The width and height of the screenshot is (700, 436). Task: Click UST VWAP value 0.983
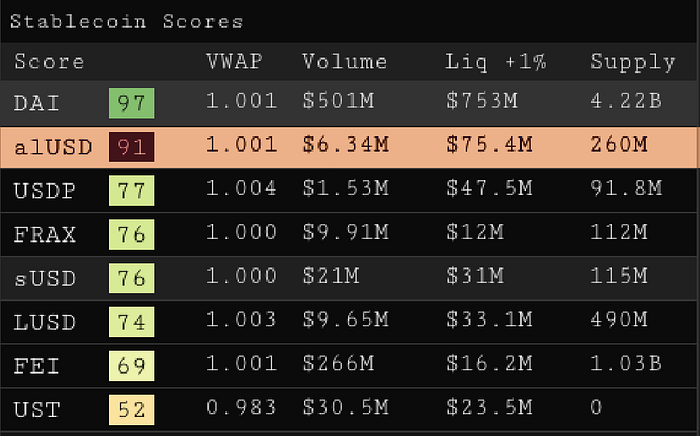click(241, 407)
